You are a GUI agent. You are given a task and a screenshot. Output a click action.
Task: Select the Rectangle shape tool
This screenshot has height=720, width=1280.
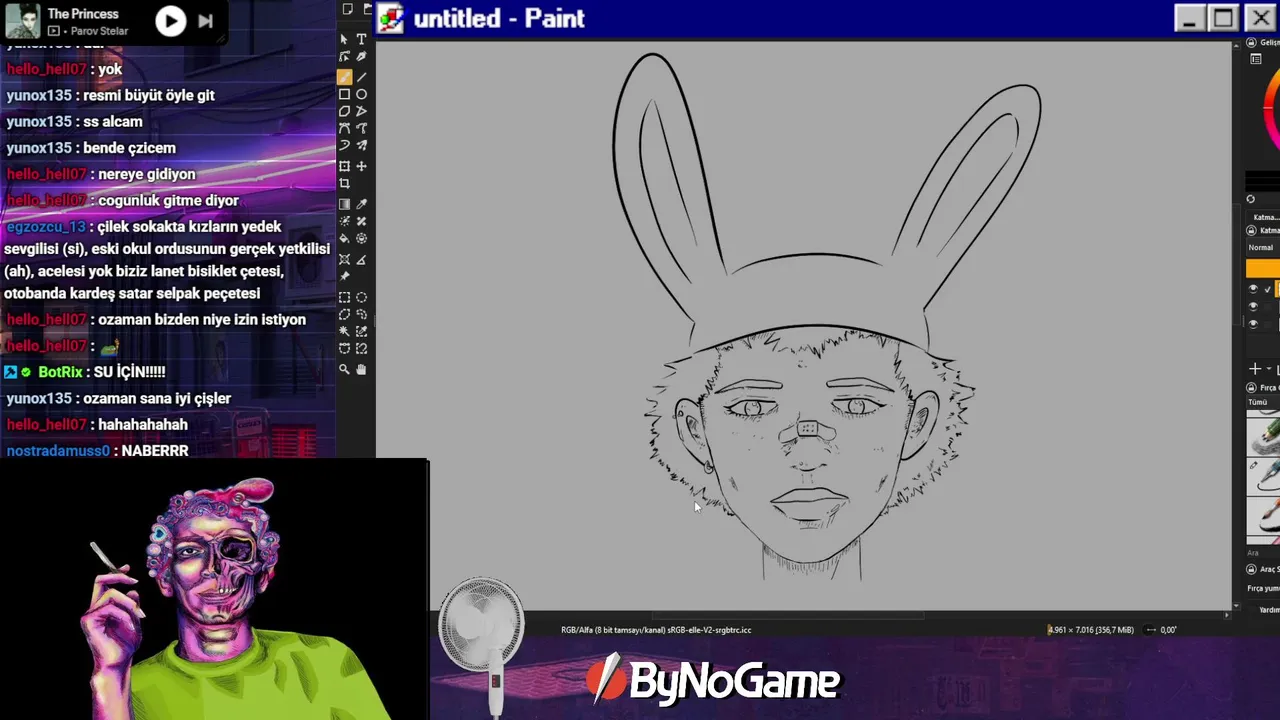click(344, 94)
